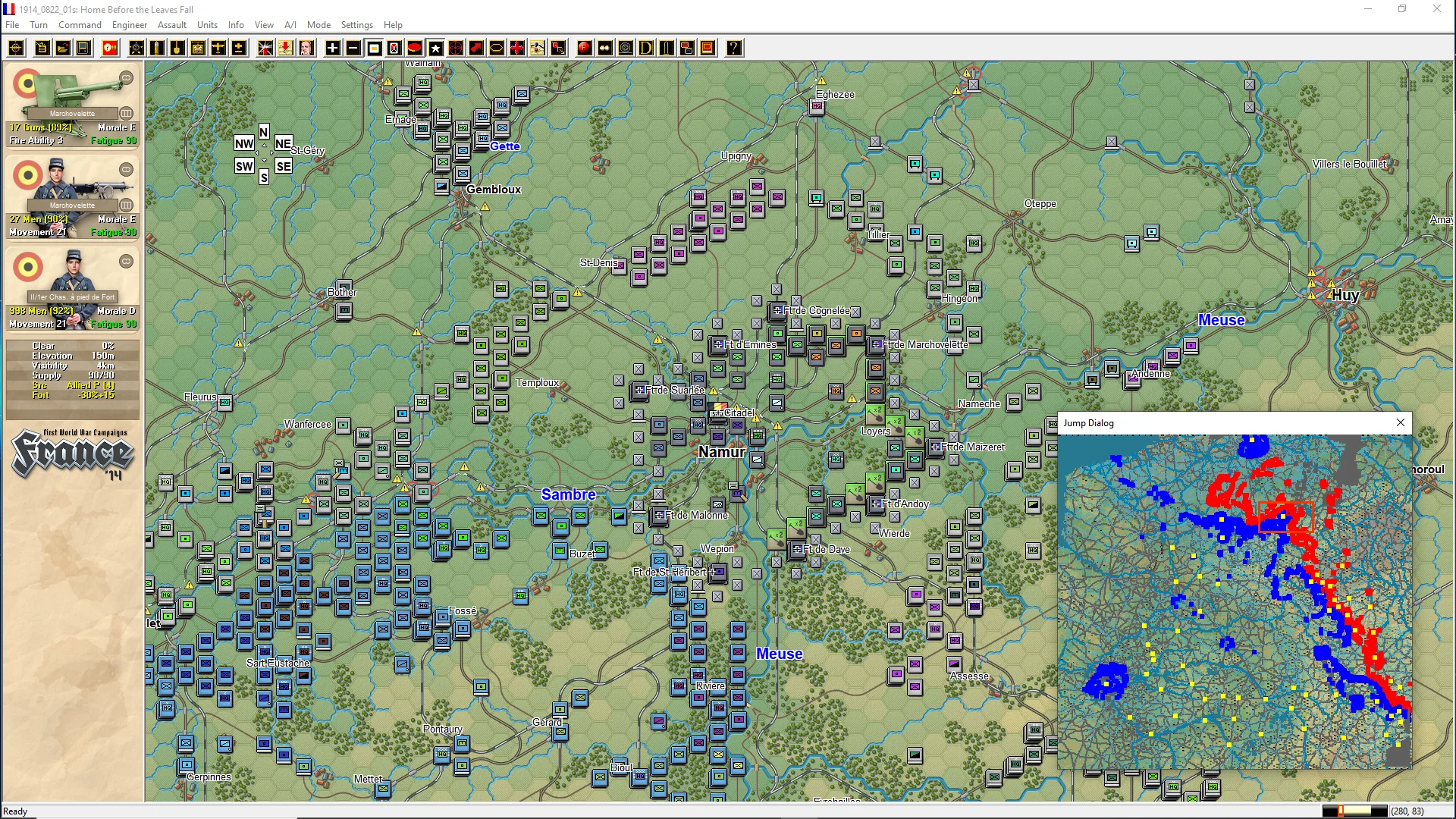The height and width of the screenshot is (819, 1456).
Task: Click the red F circle toolbar icon
Action: point(585,49)
